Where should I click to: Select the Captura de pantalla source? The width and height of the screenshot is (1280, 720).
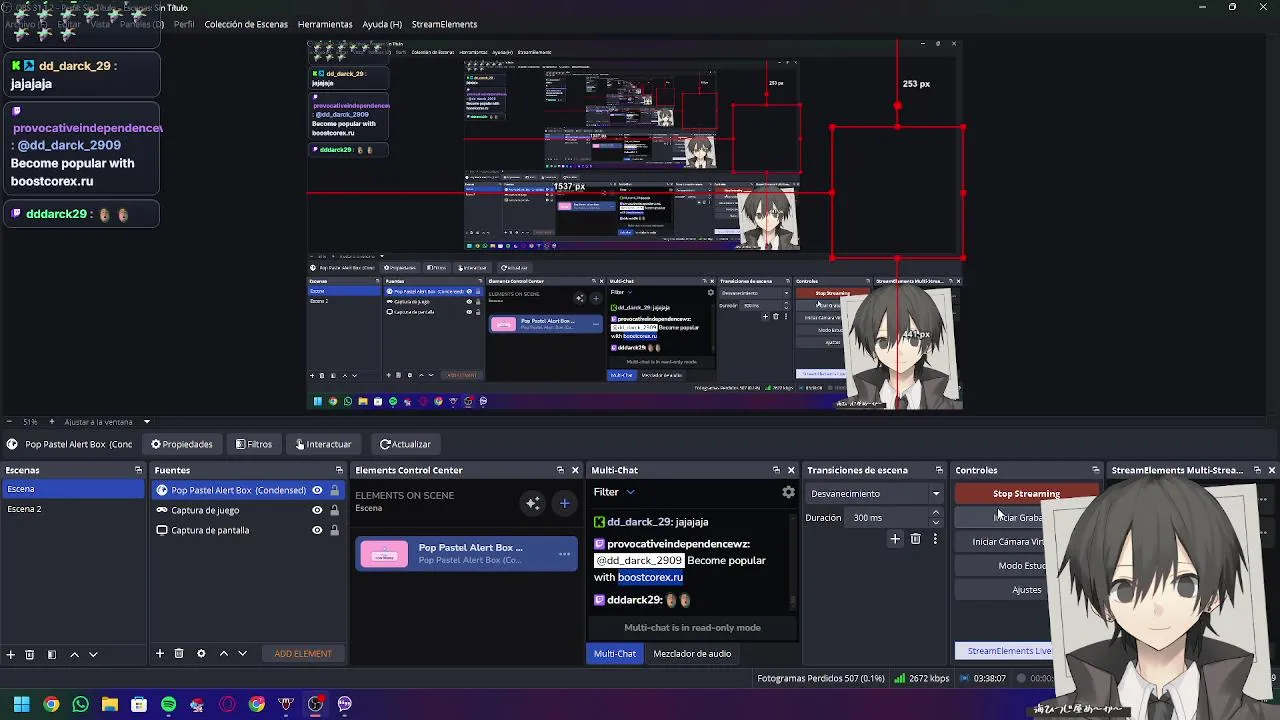pyautogui.click(x=210, y=530)
